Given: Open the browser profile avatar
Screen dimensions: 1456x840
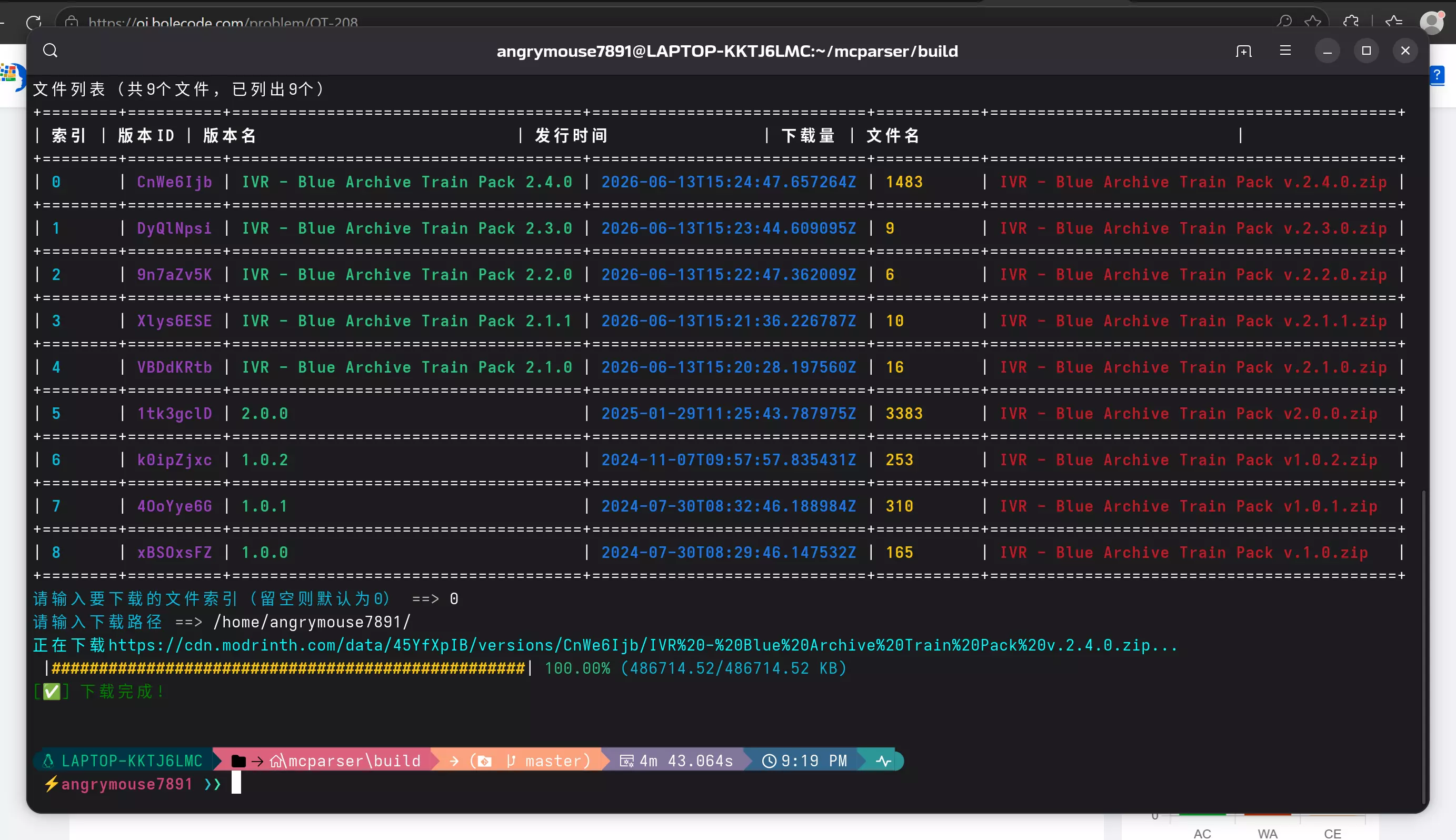Looking at the screenshot, I should (1432, 22).
